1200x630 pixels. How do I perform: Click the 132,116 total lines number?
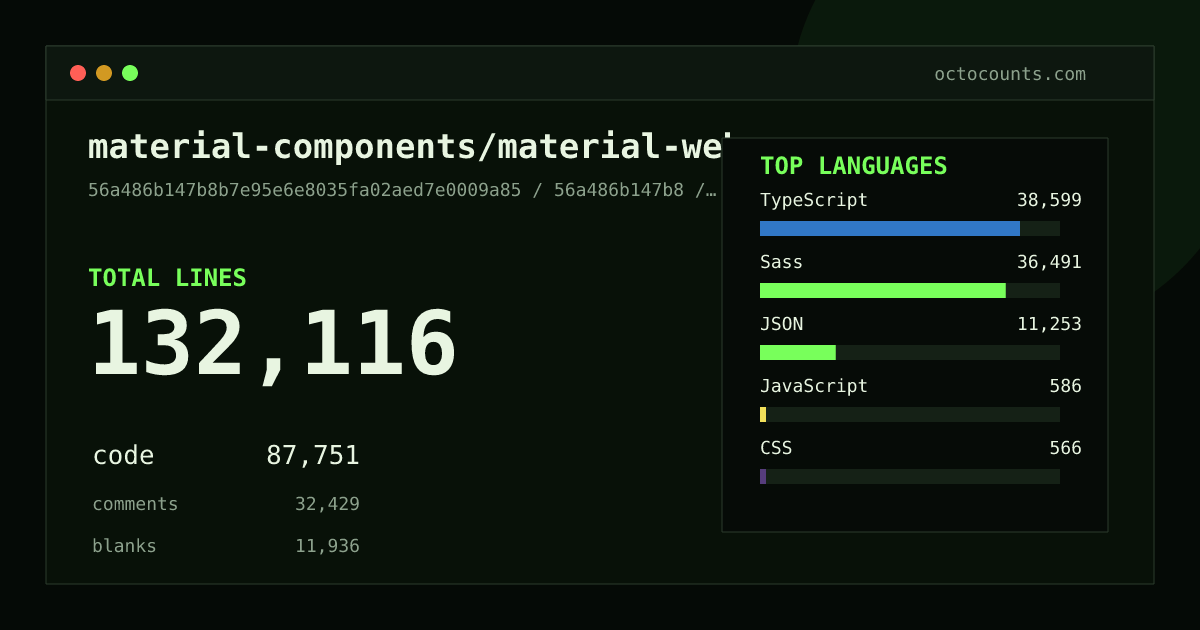pyautogui.click(x=273, y=345)
